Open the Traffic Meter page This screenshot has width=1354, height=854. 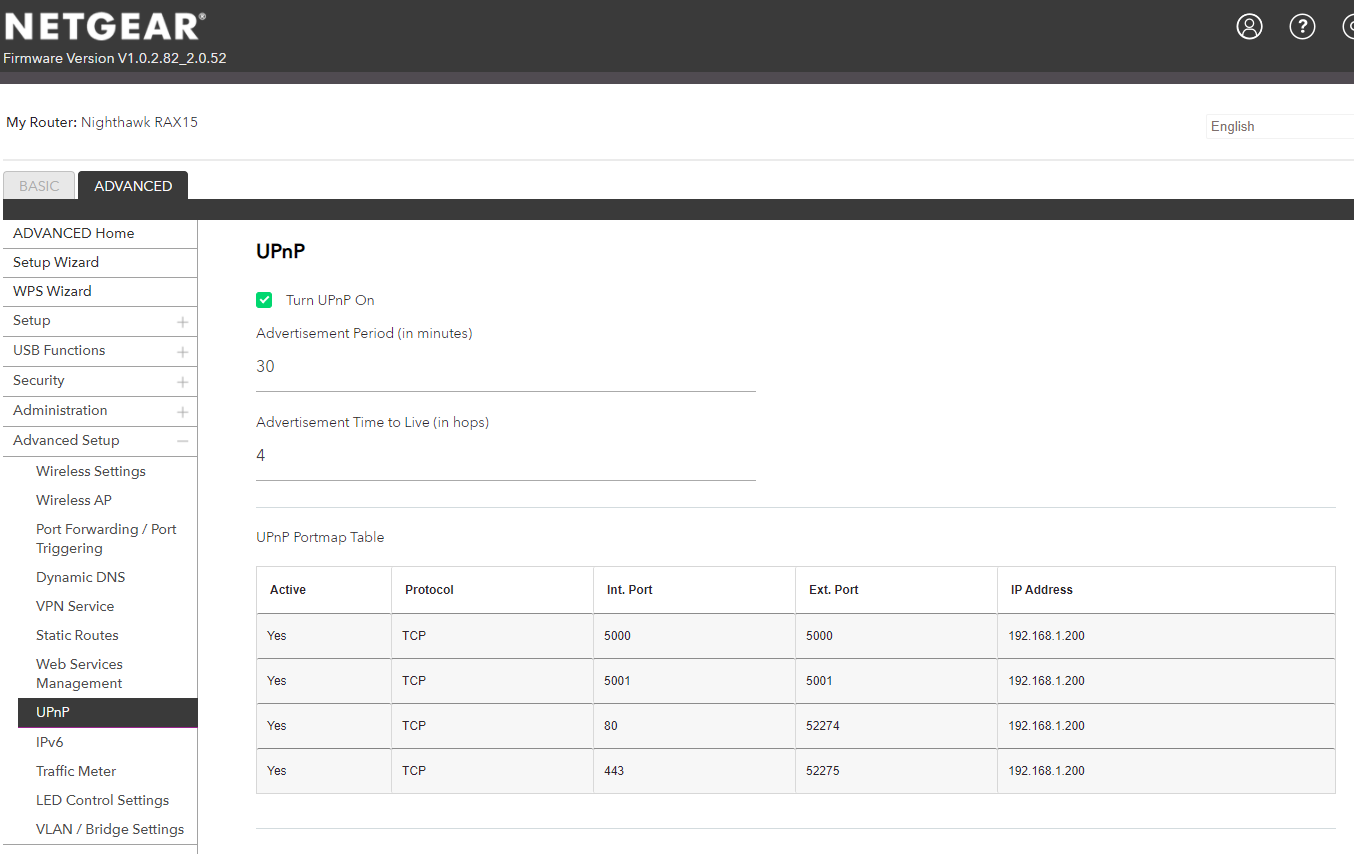coord(76,771)
